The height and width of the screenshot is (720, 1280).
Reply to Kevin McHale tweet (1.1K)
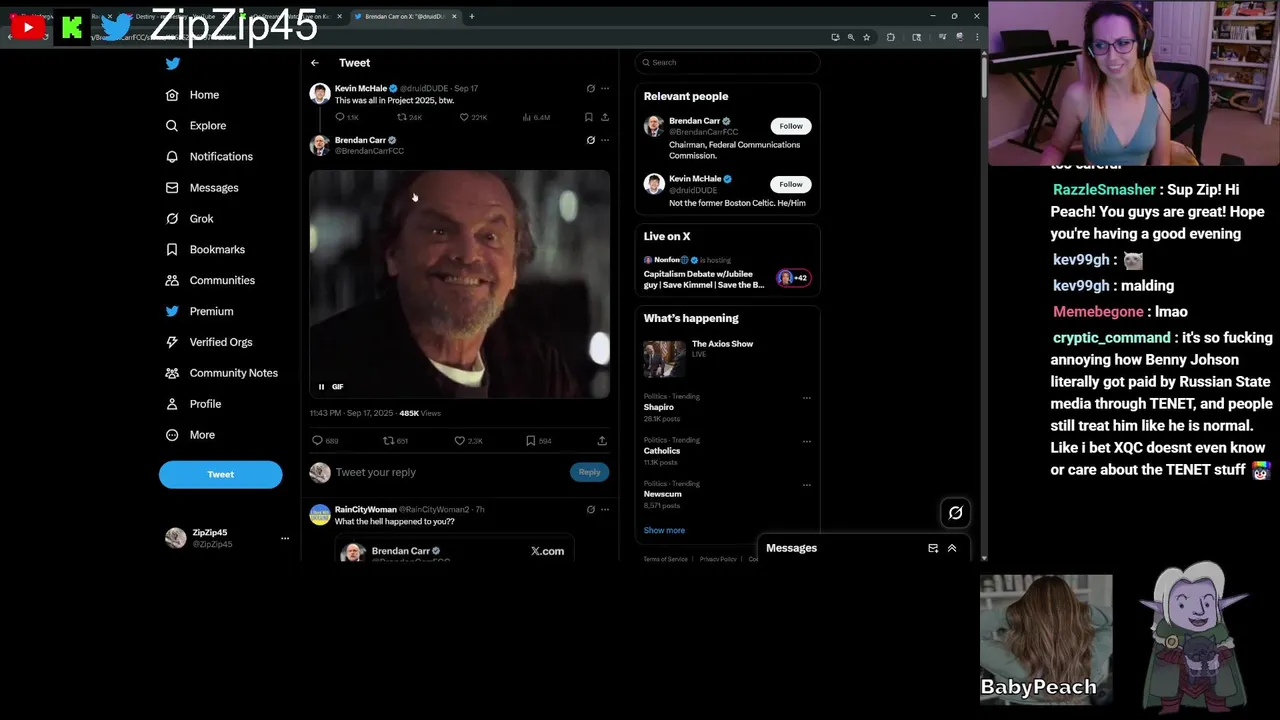348,117
